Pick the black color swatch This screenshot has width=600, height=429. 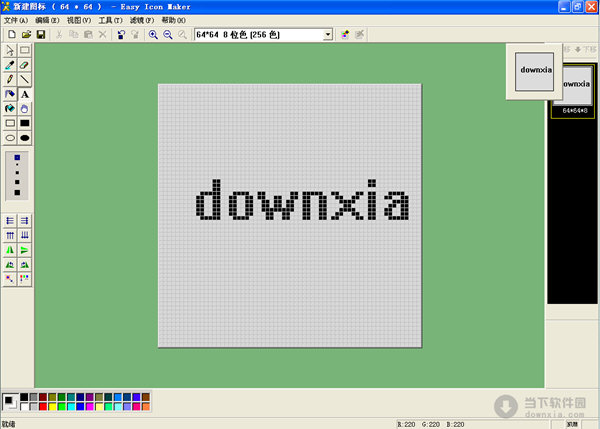click(x=24, y=397)
